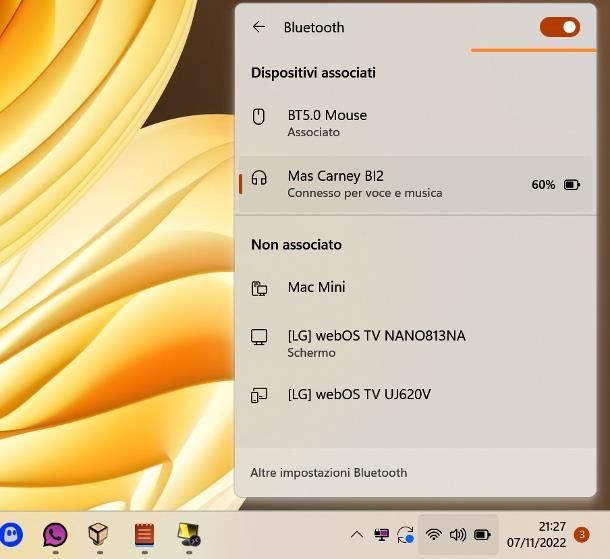Click the display icon for NANO813NA TV
Image resolution: width=610 pixels, height=559 pixels.
pos(259,337)
